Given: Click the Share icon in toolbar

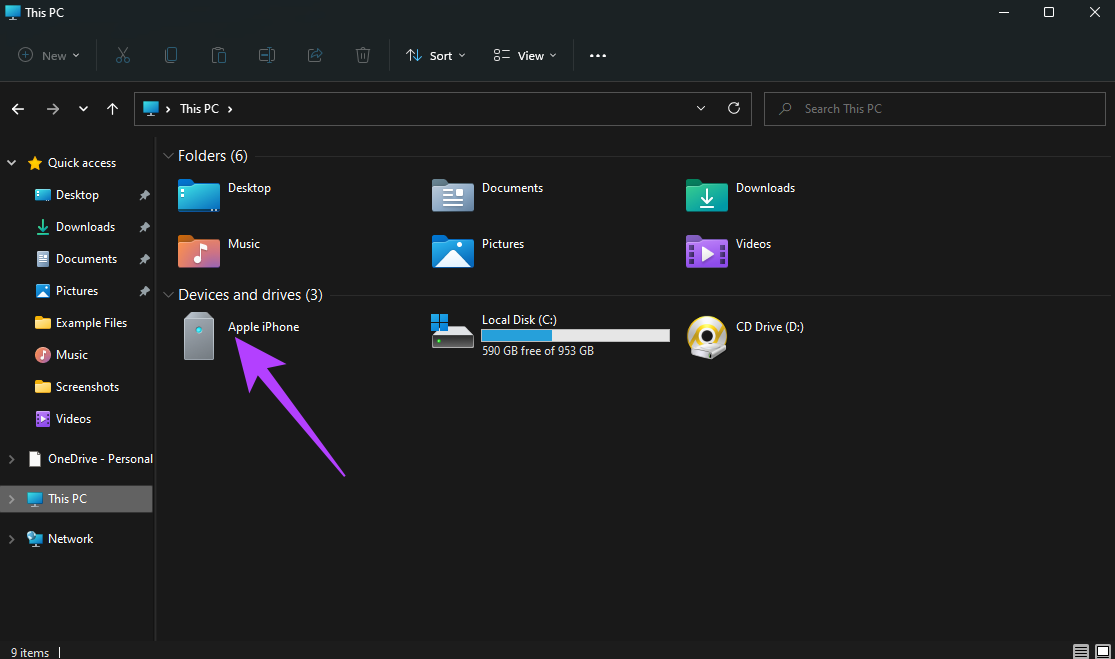Looking at the screenshot, I should [315, 55].
